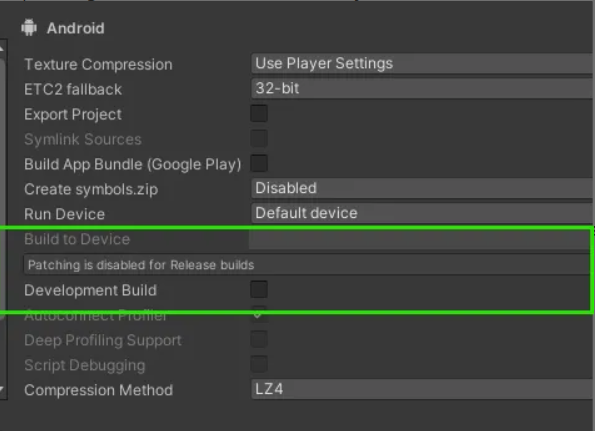Image resolution: width=595 pixels, height=431 pixels.
Task: Click the Android platform icon
Action: pos(29,28)
